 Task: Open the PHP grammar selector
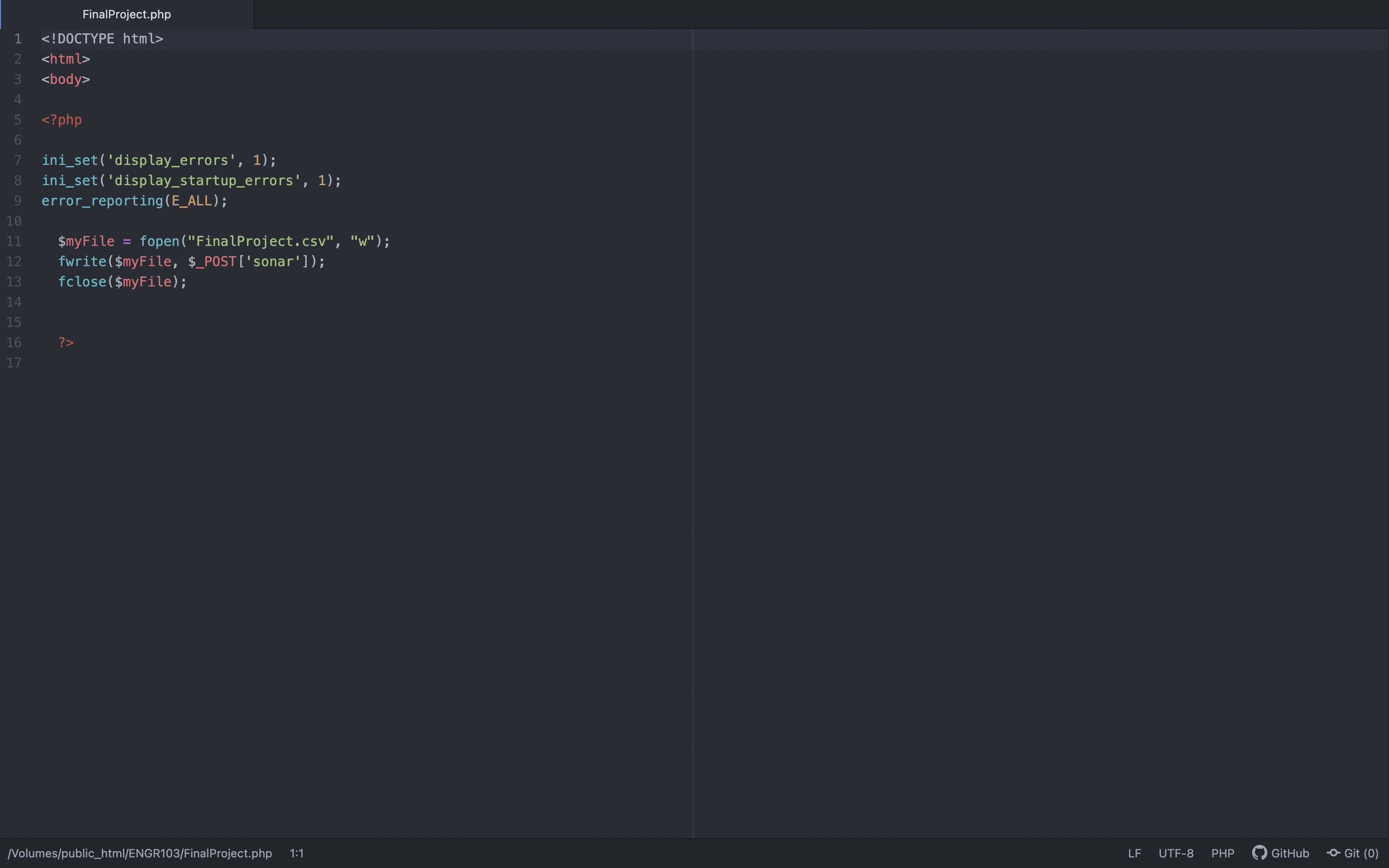1223,853
